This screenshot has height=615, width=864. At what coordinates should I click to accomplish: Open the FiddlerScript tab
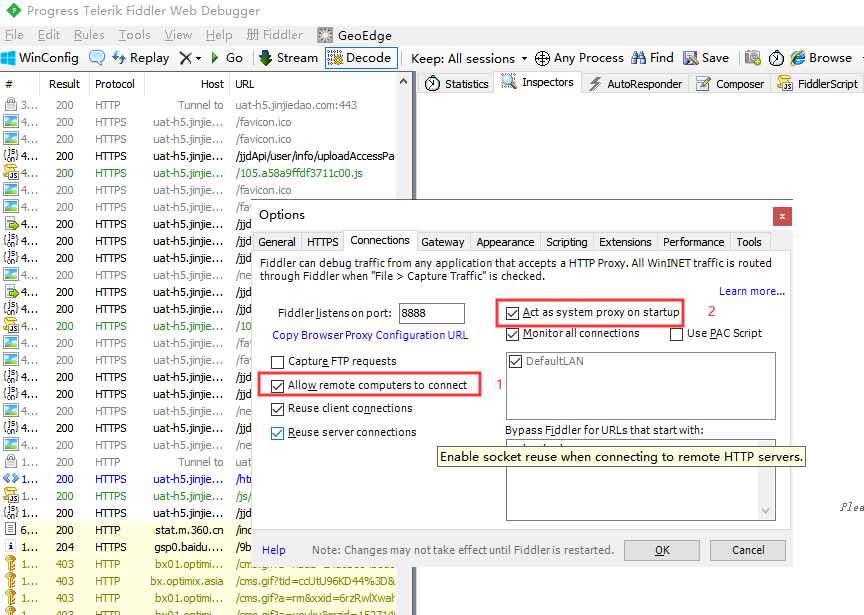point(818,84)
